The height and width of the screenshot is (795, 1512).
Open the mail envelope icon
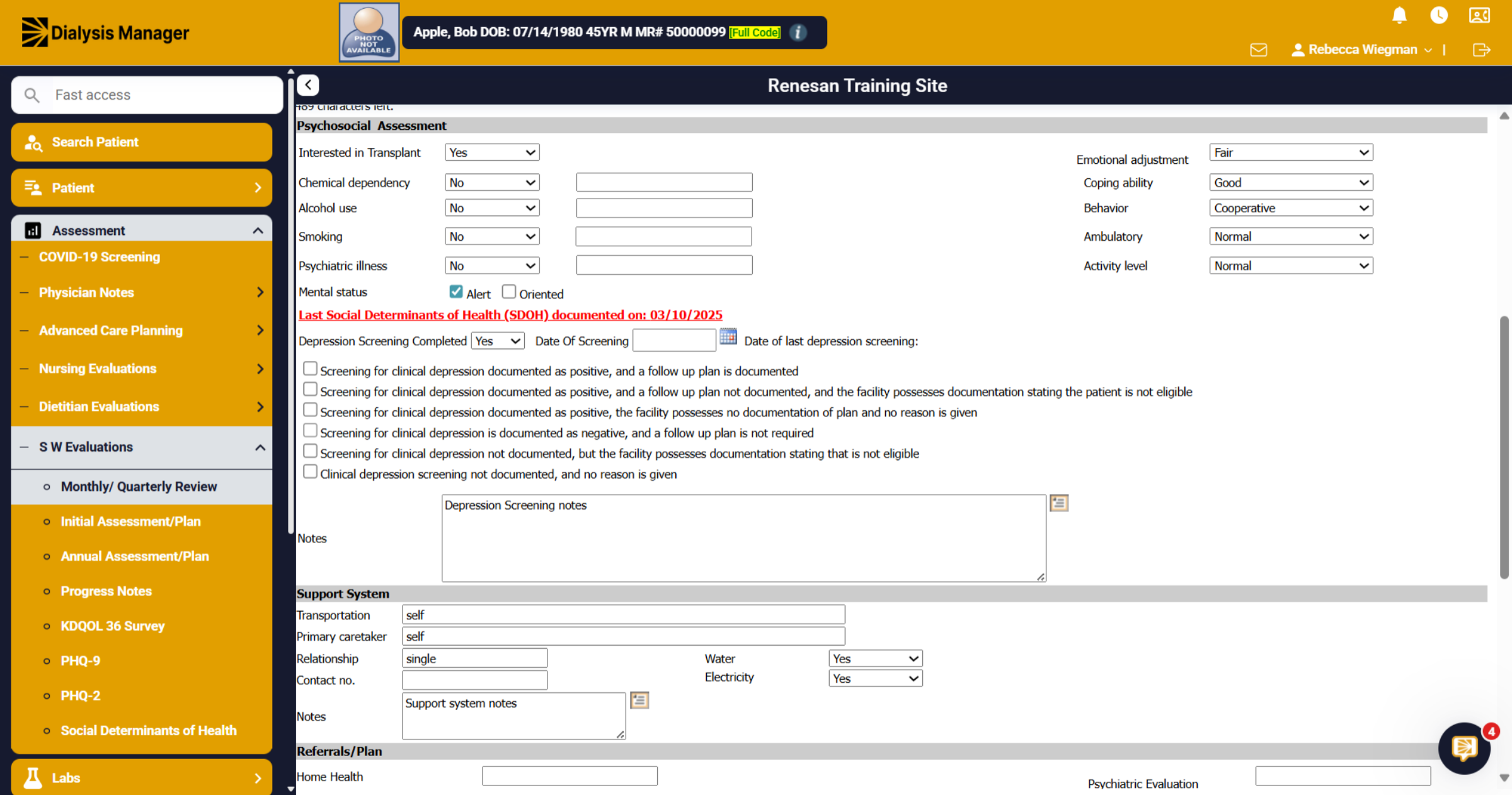point(1258,50)
